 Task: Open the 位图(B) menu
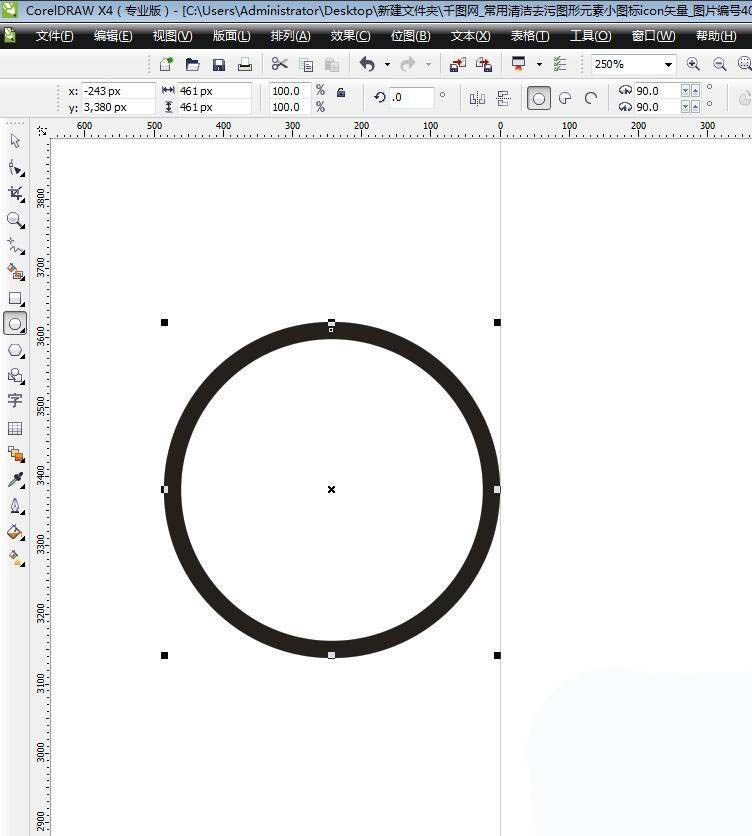tap(410, 36)
